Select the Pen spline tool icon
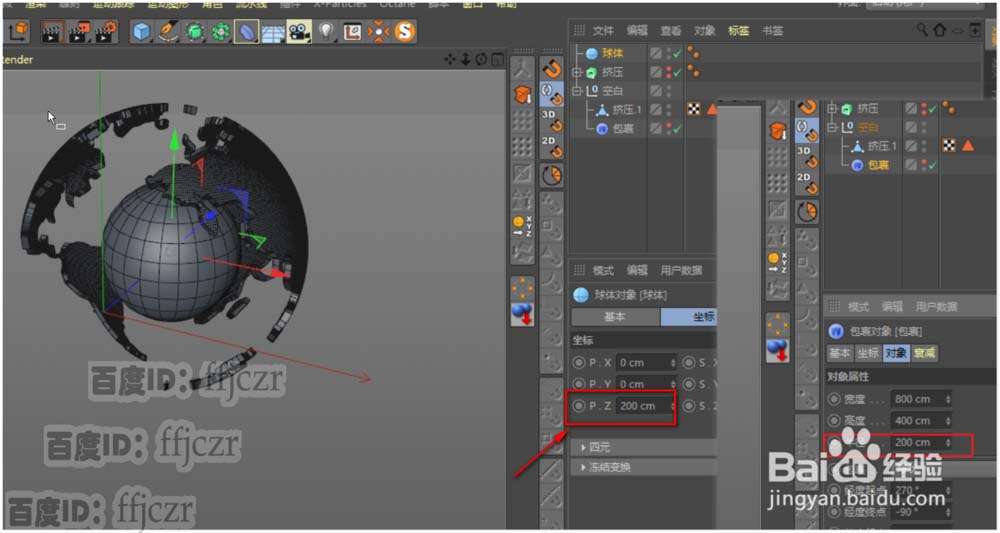The image size is (1000, 533). tap(167, 33)
